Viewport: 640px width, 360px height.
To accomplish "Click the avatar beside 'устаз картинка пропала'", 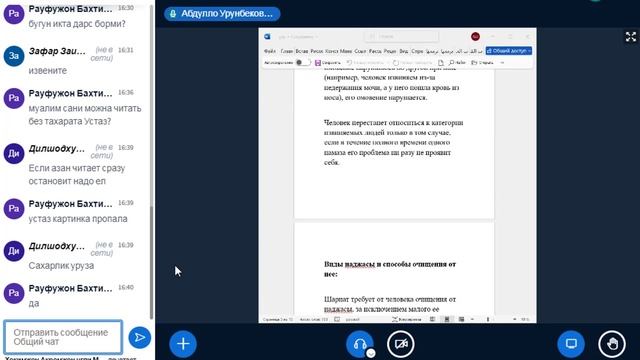I will coord(14,209).
